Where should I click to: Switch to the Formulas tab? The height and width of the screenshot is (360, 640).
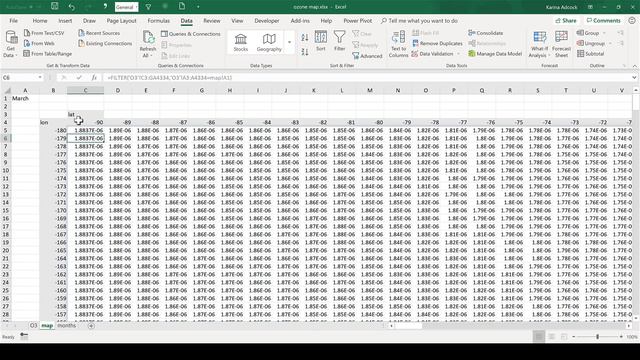pyautogui.click(x=158, y=21)
